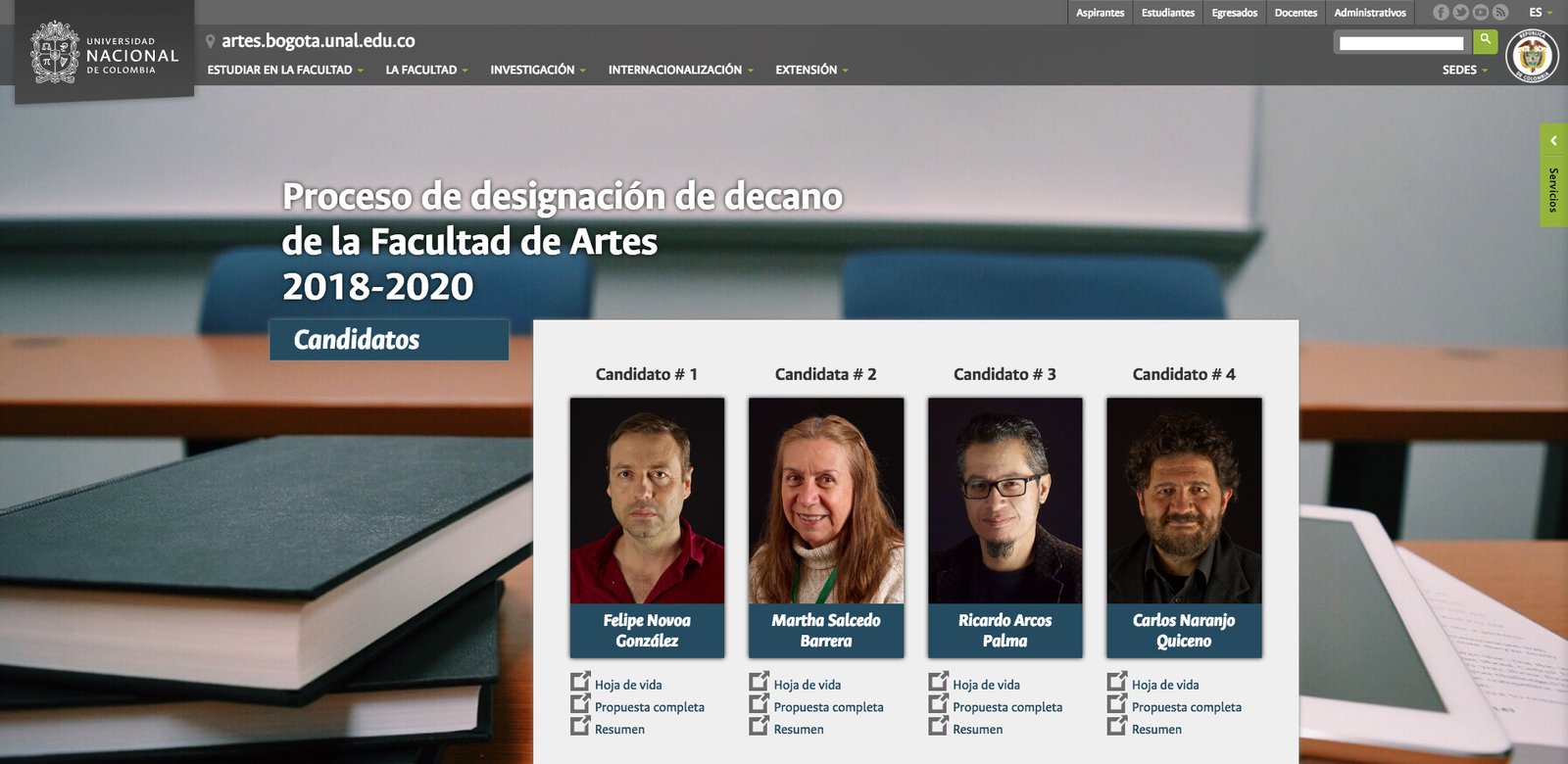
Task: Click the Martha Salcedo Barrera name caption
Action: (x=826, y=631)
